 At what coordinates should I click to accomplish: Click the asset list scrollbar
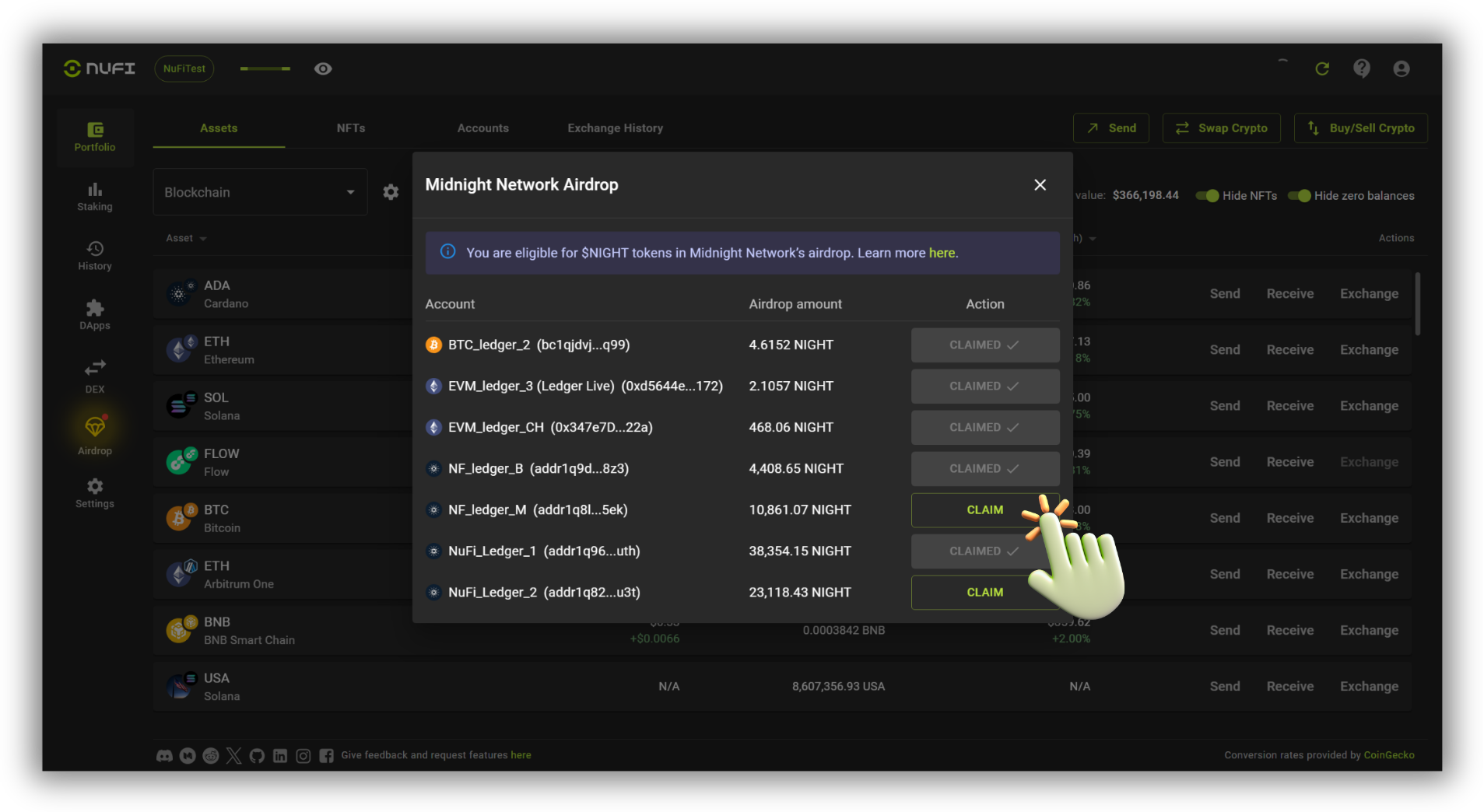pos(1417,304)
